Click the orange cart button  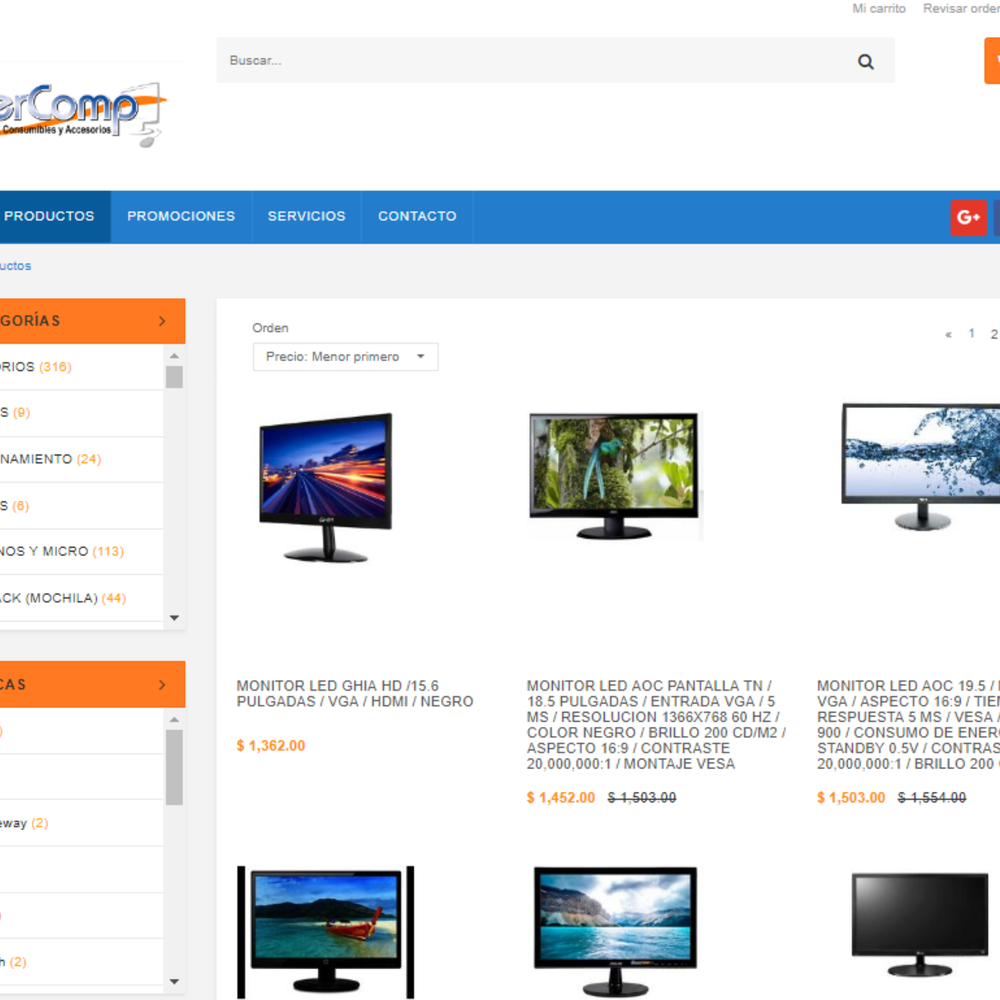(x=992, y=61)
